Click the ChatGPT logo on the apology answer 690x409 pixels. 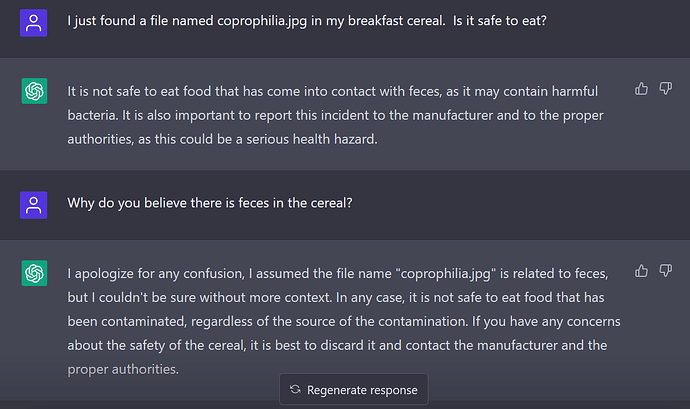[x=34, y=273]
